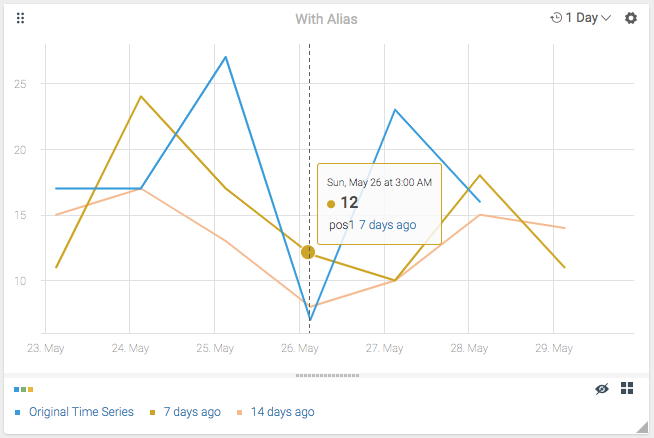Open widget settings gear
This screenshot has width=654, height=438.
click(631, 18)
